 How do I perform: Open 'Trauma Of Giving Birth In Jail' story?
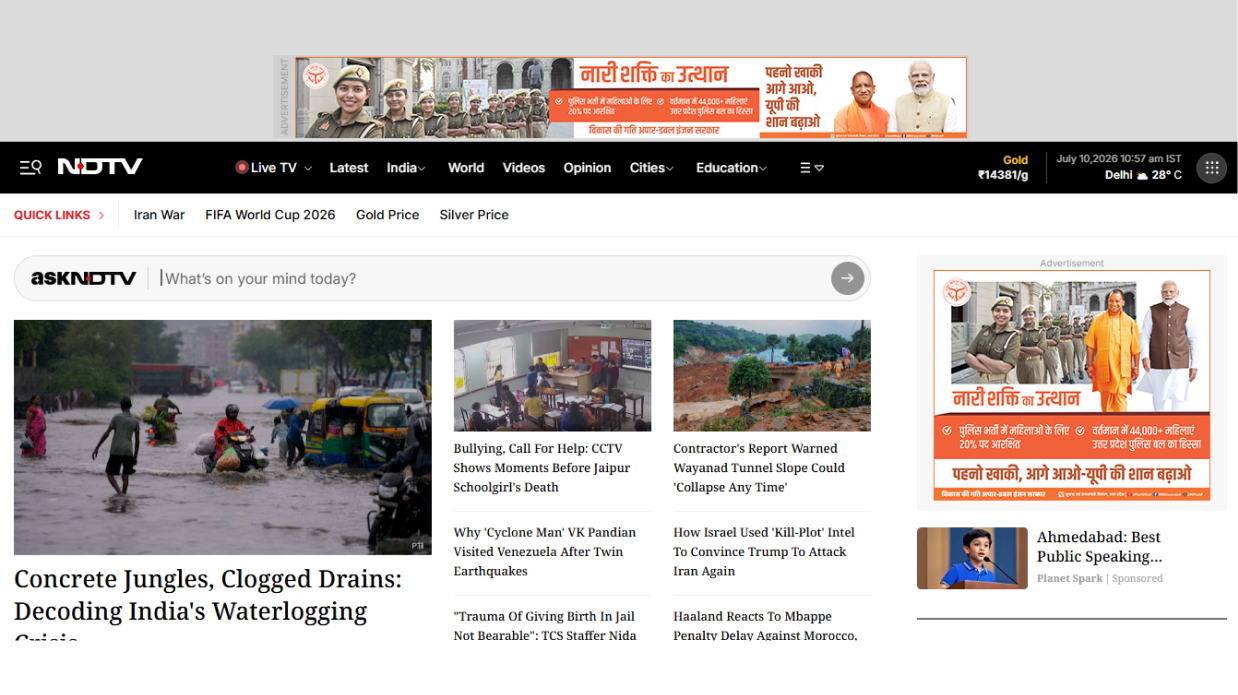coord(545,625)
